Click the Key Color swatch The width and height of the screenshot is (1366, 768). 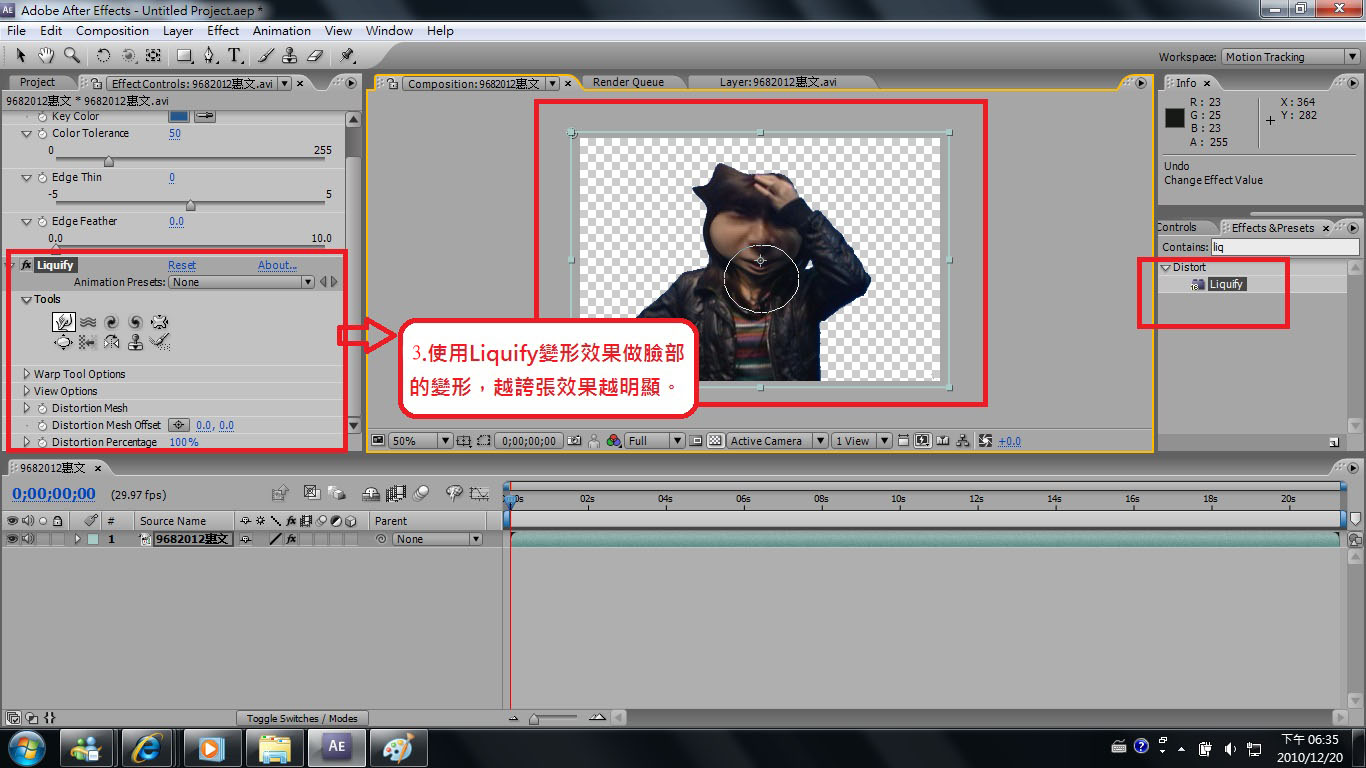179,116
